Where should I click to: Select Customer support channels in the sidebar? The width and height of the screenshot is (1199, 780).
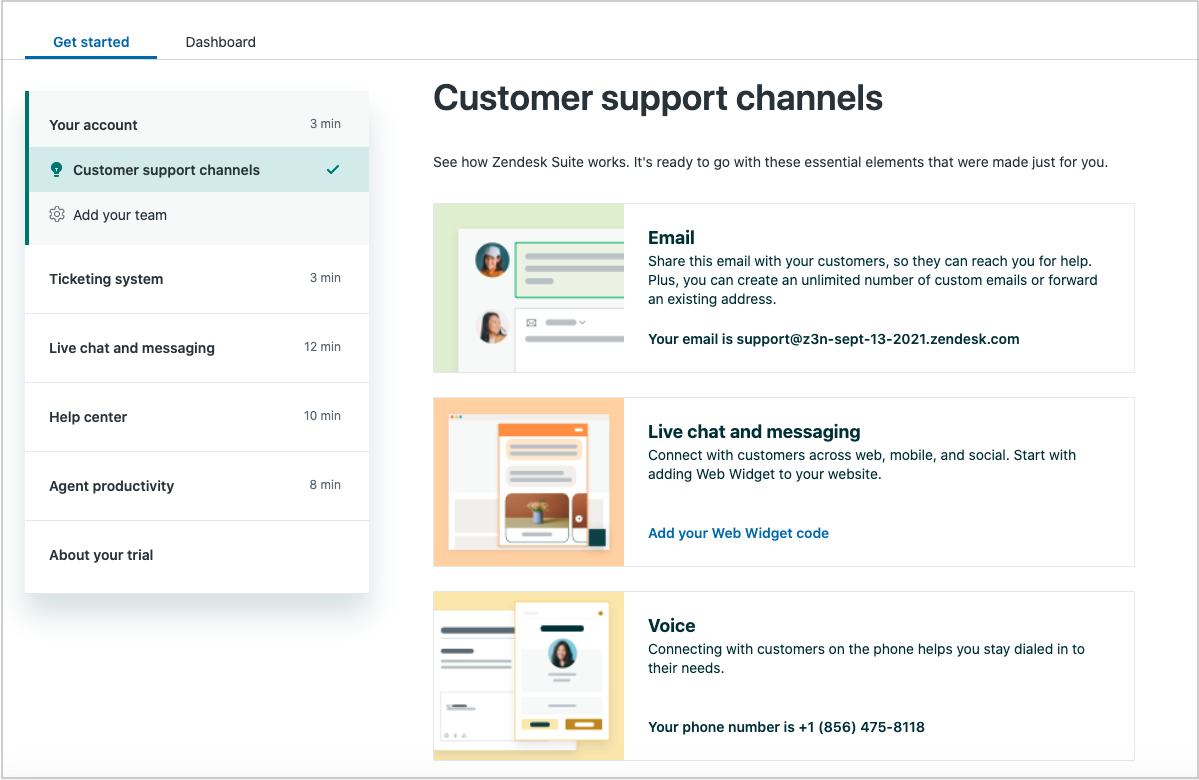pyautogui.click(x=166, y=169)
